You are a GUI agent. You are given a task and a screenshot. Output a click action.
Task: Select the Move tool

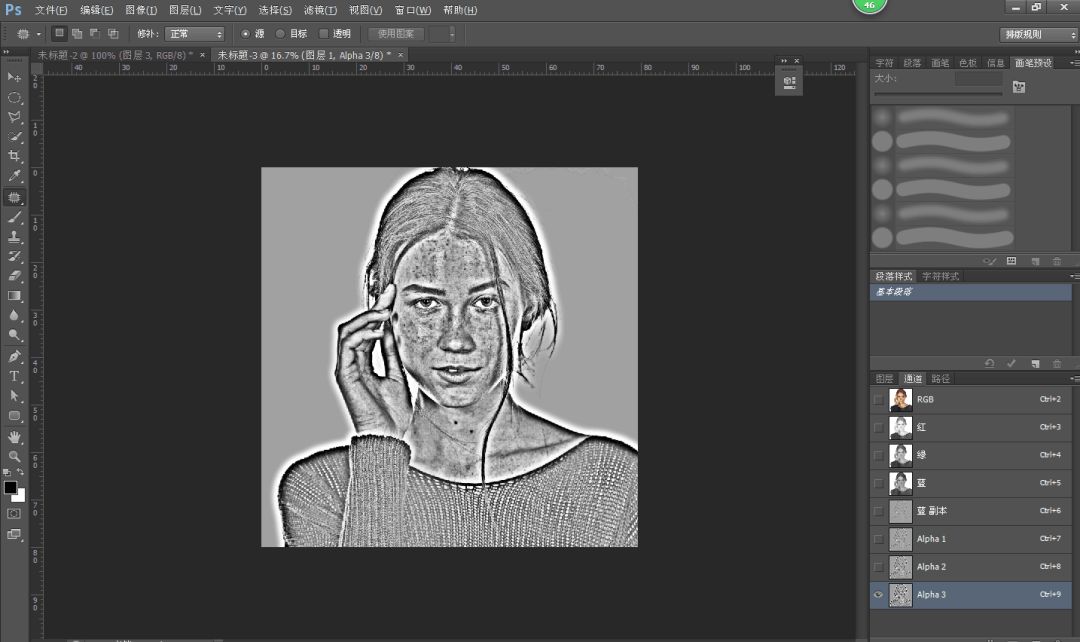[14, 77]
